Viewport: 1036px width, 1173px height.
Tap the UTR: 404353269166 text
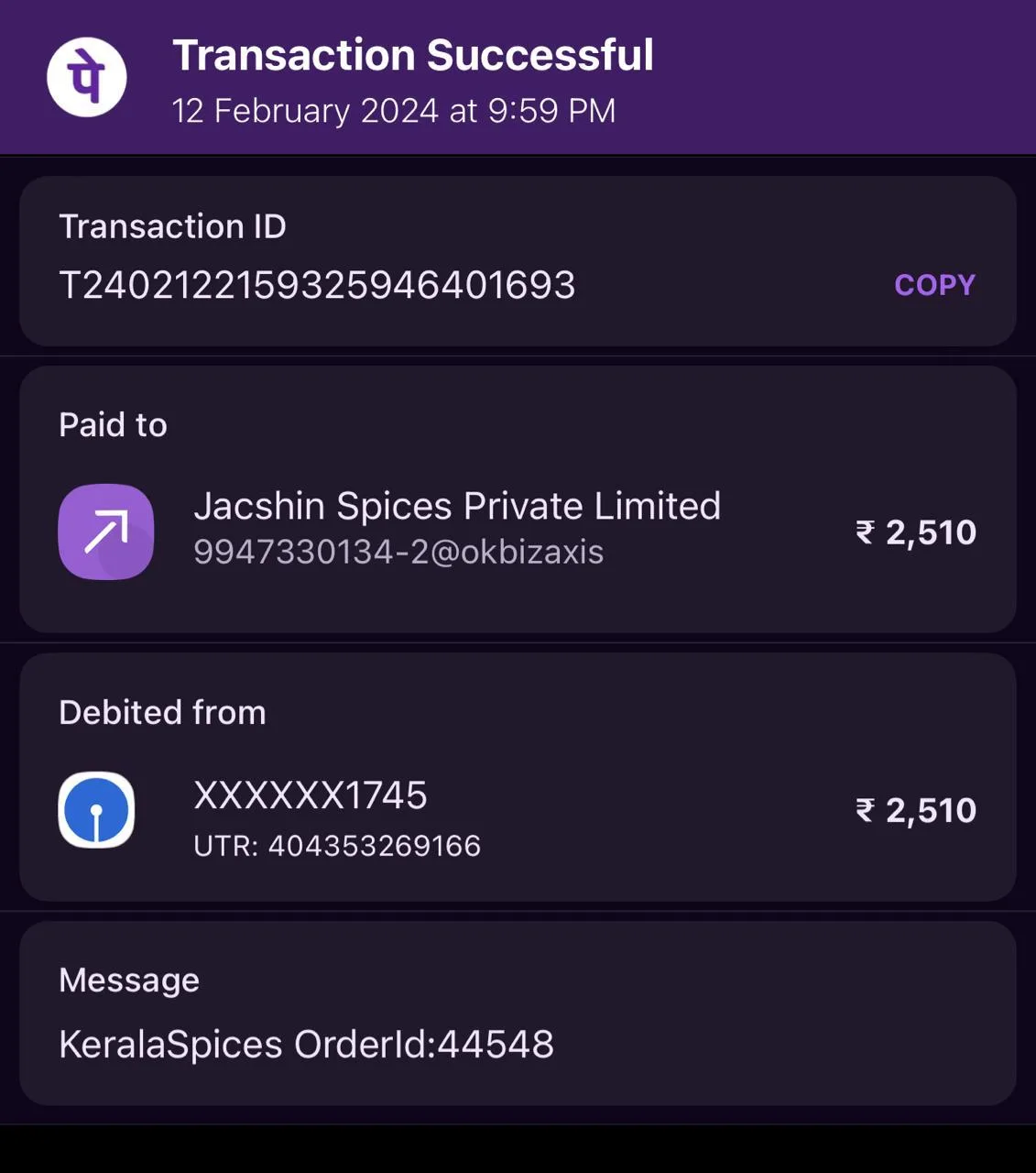(x=337, y=846)
